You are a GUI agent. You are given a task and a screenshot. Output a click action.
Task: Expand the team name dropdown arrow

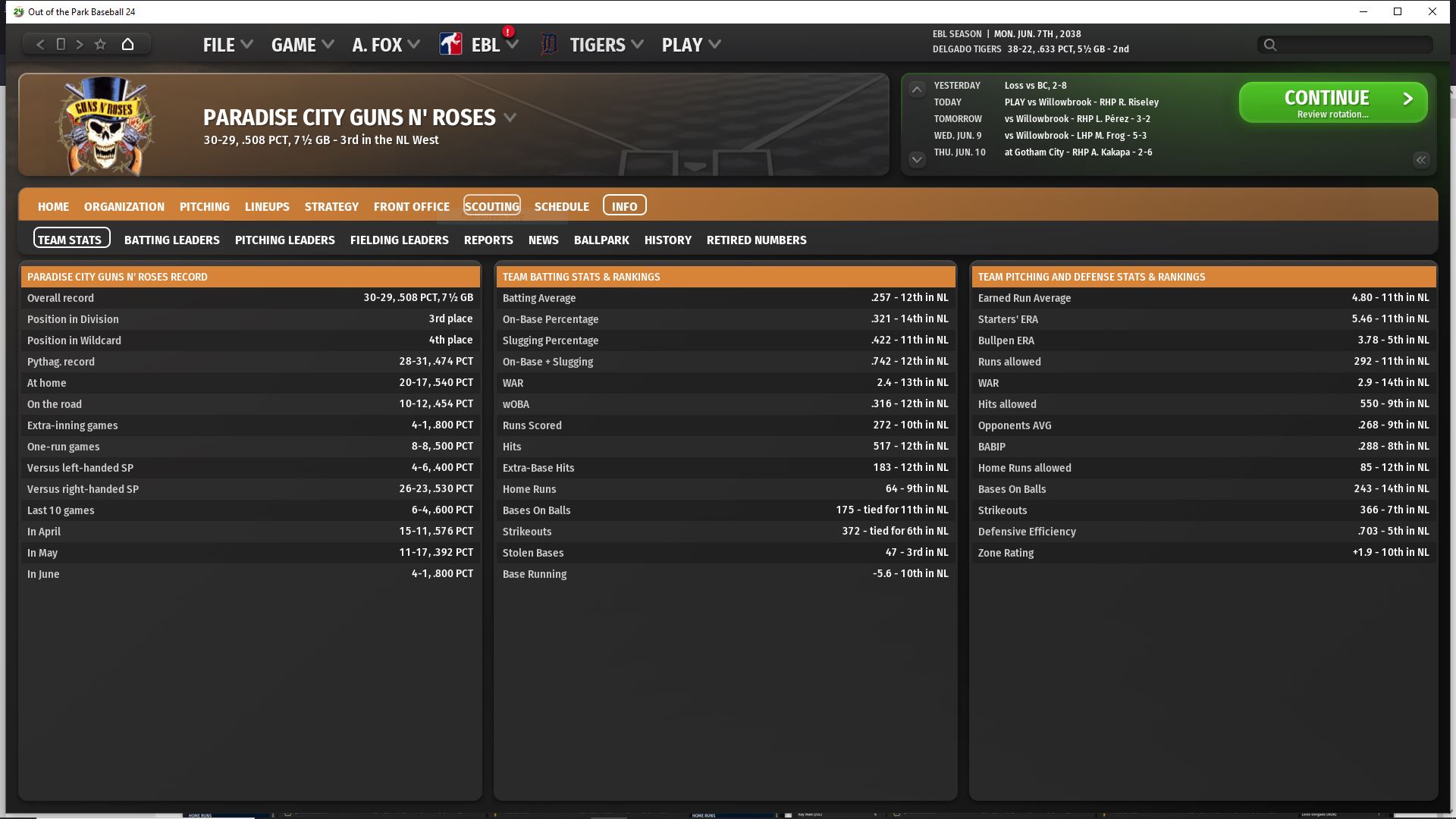(x=510, y=118)
